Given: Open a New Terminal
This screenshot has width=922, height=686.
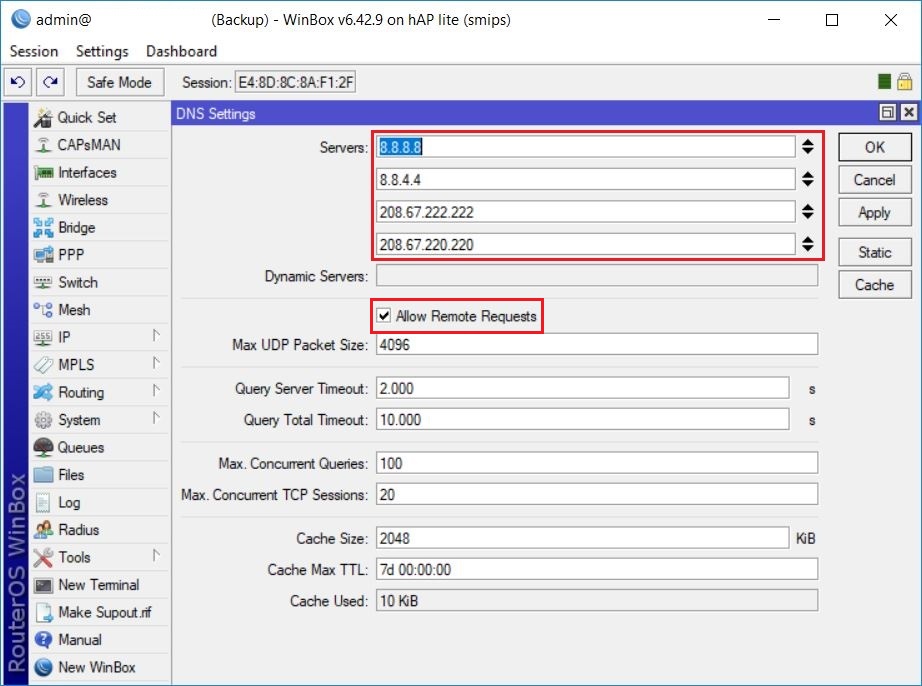Looking at the screenshot, I should tap(99, 585).
